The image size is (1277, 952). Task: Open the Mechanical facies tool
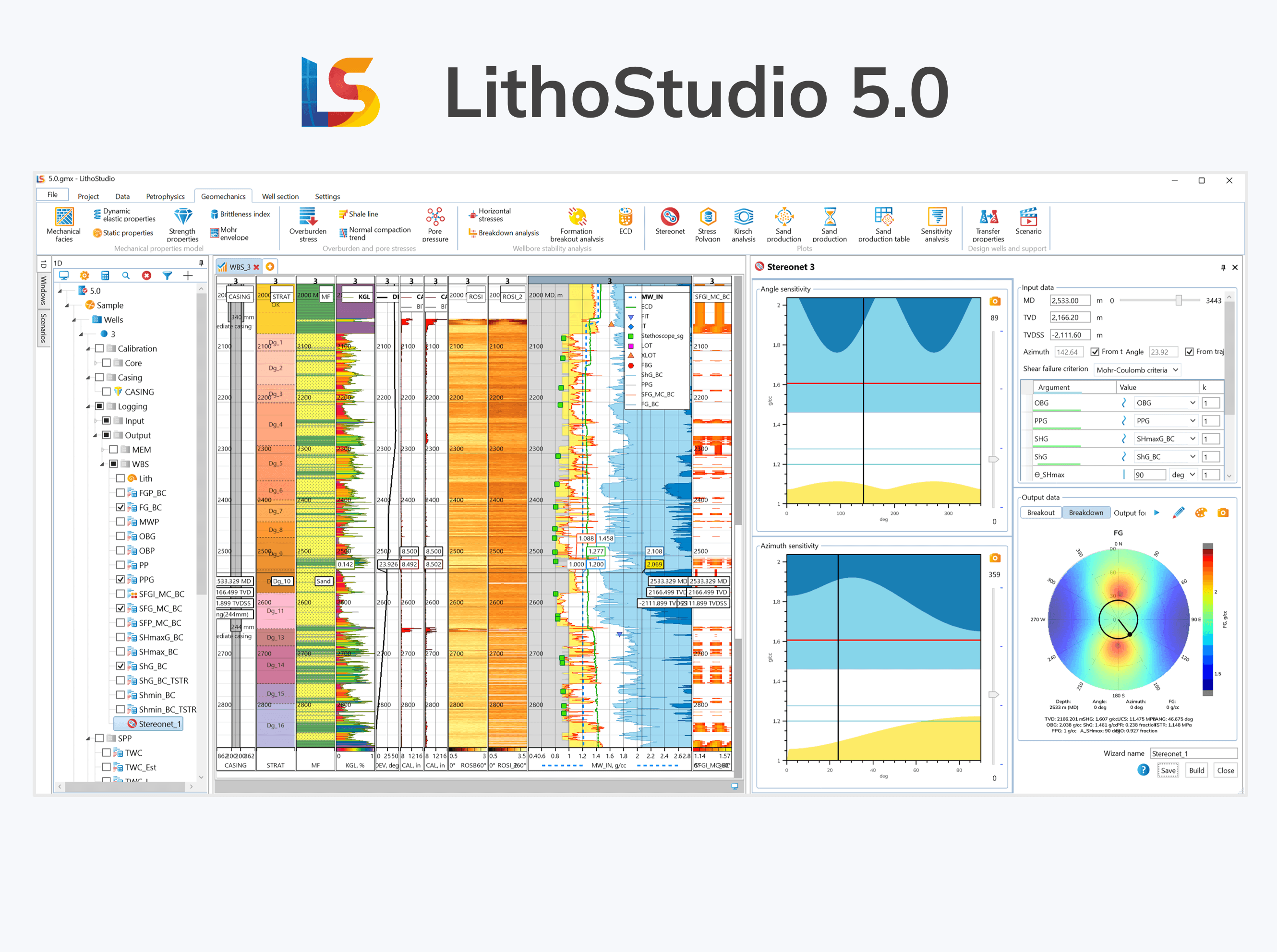(x=64, y=225)
